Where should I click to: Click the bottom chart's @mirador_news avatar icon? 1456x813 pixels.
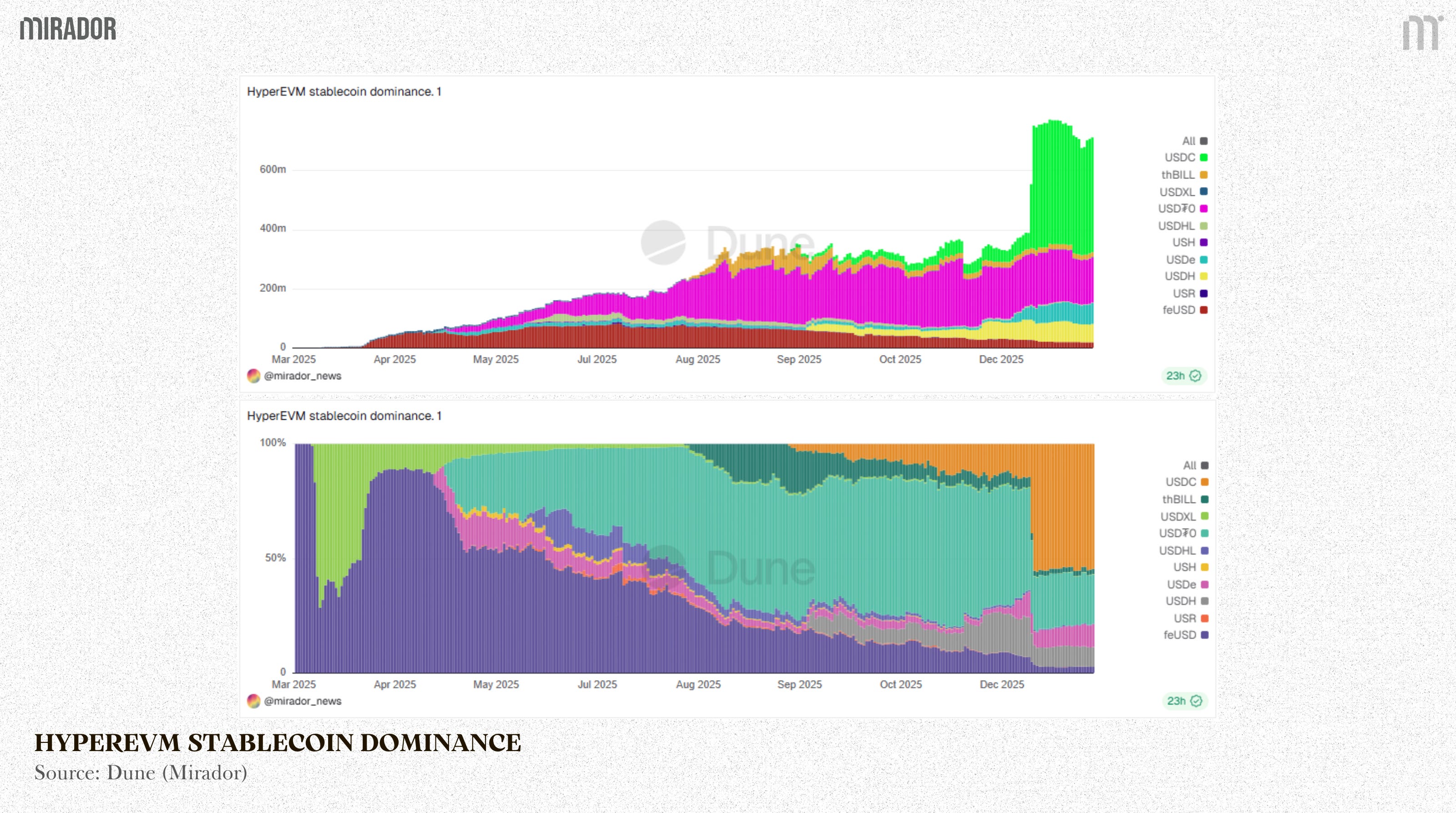coord(254,701)
